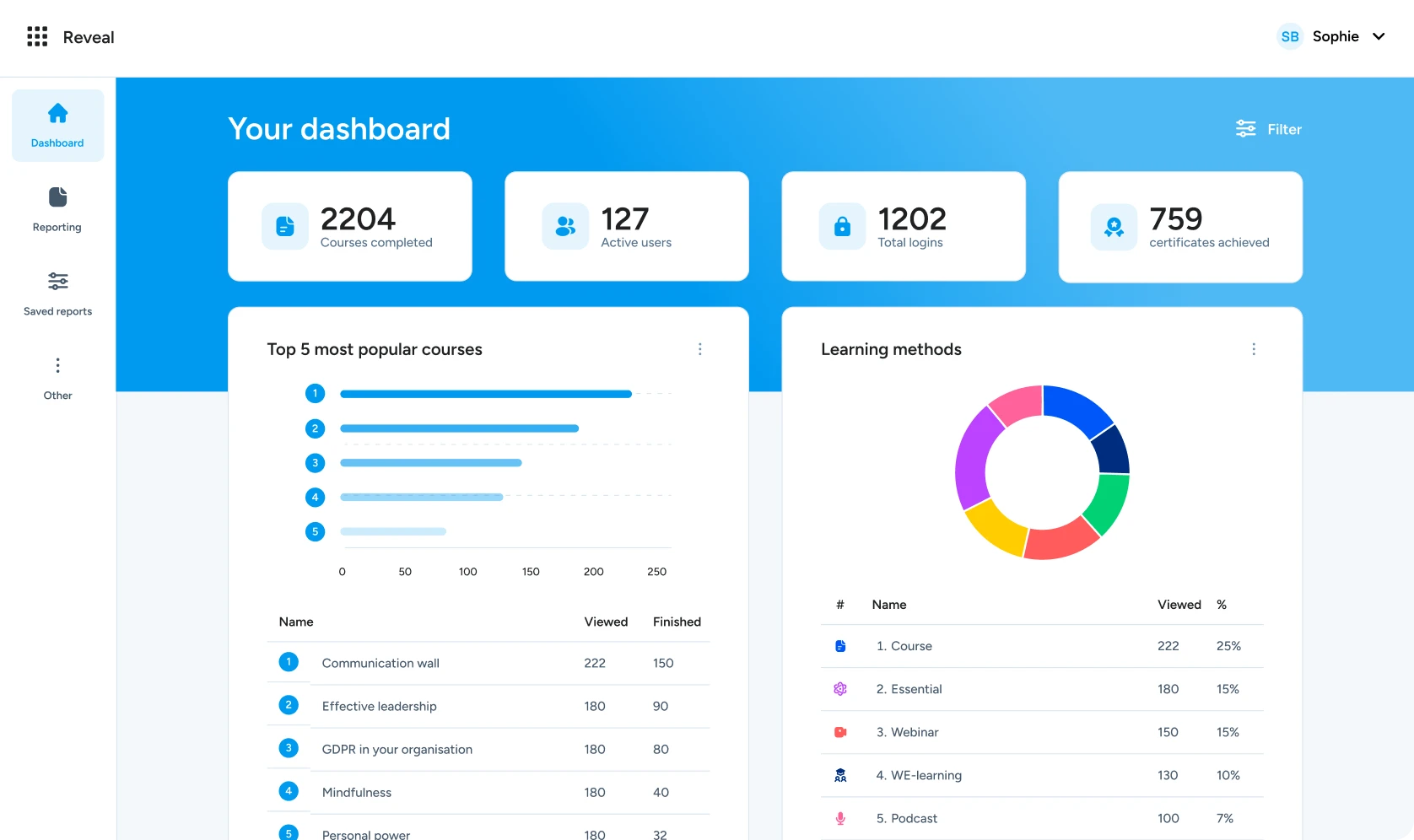Go to the Dashboard sidebar item
The width and height of the screenshot is (1414, 840).
(57, 126)
